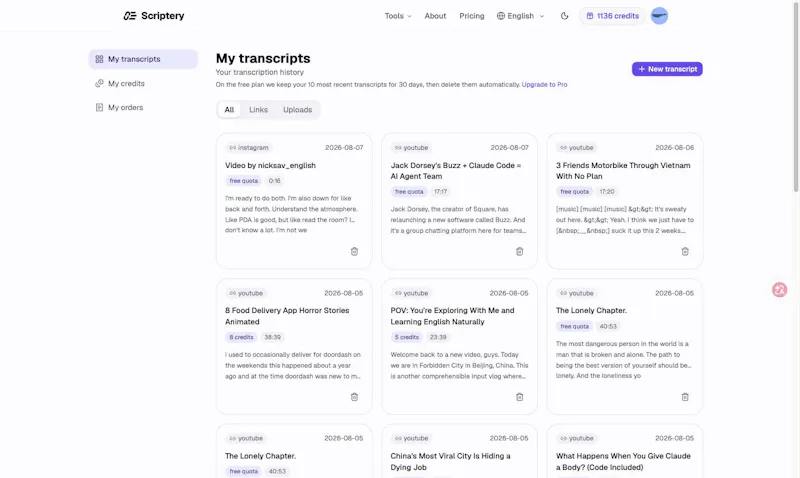The image size is (800, 478).
Task: Click the 38:39 duration label
Action: click(272, 337)
